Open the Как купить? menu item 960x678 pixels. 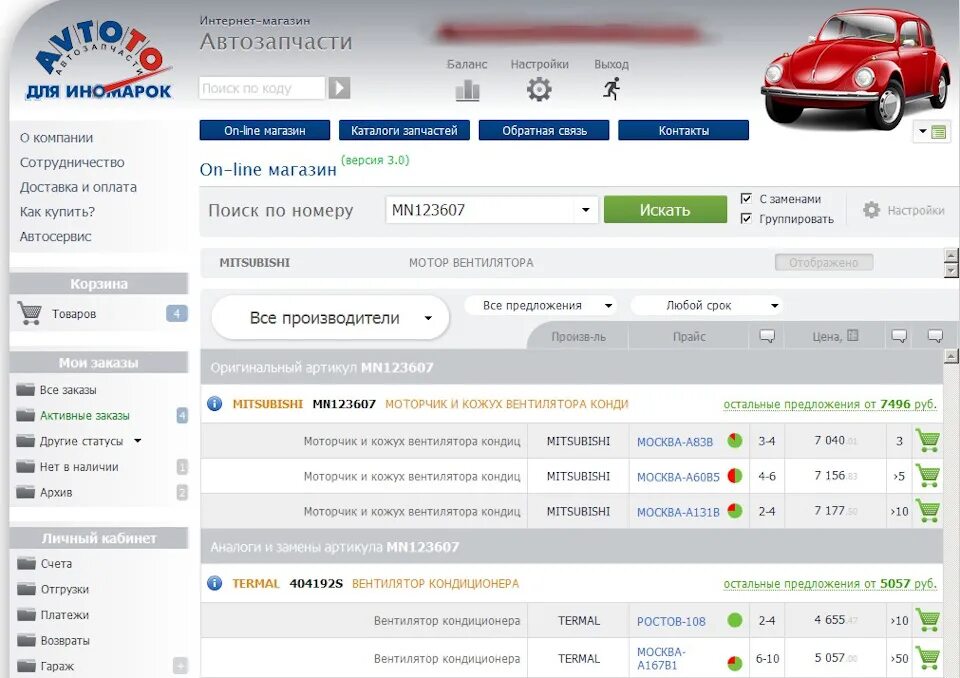coord(57,211)
